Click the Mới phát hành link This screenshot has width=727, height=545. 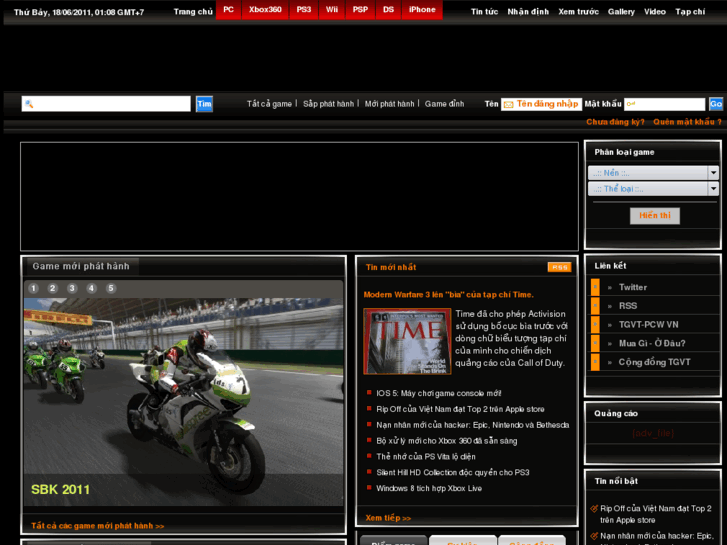[x=389, y=104]
